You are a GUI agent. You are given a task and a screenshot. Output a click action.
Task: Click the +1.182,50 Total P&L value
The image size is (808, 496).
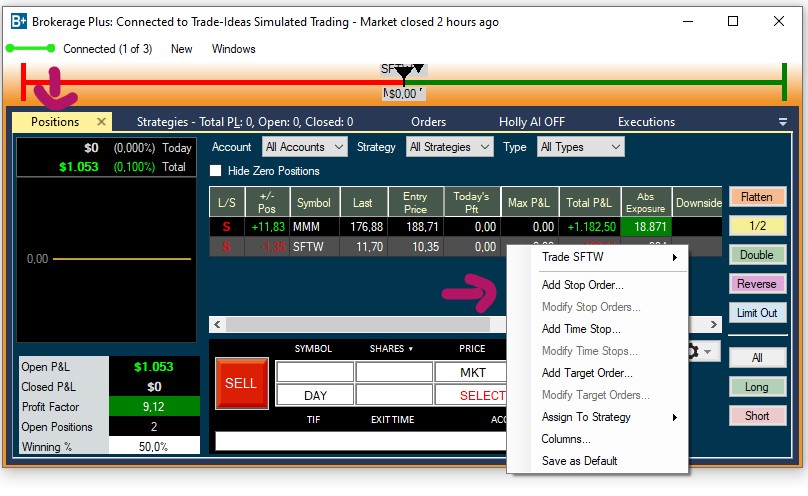[x=592, y=227]
